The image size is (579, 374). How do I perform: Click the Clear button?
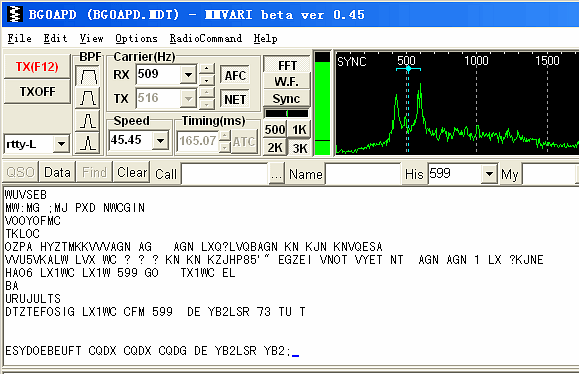pyautogui.click(x=132, y=172)
